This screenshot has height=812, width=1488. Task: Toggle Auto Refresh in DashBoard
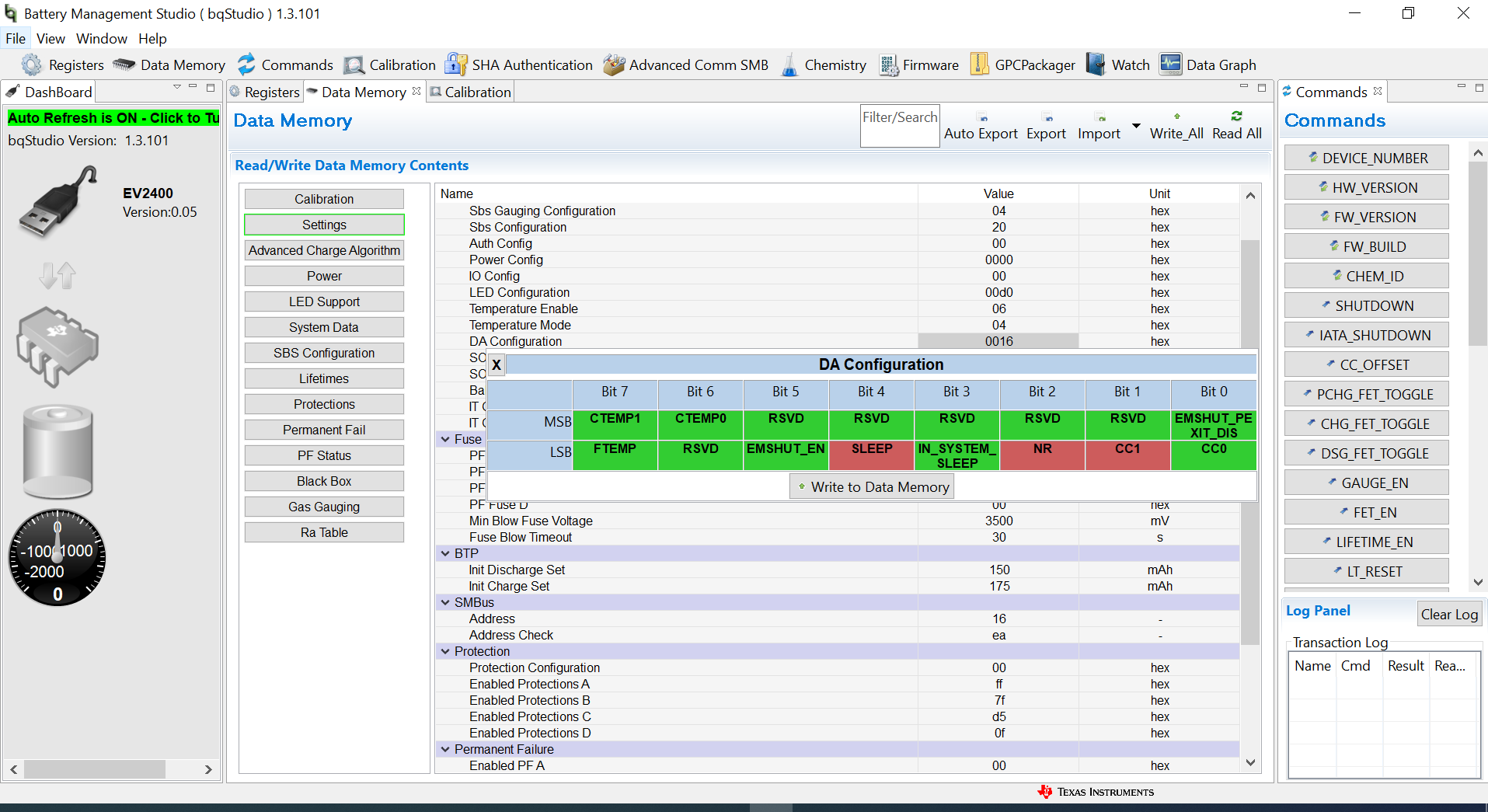(x=113, y=118)
